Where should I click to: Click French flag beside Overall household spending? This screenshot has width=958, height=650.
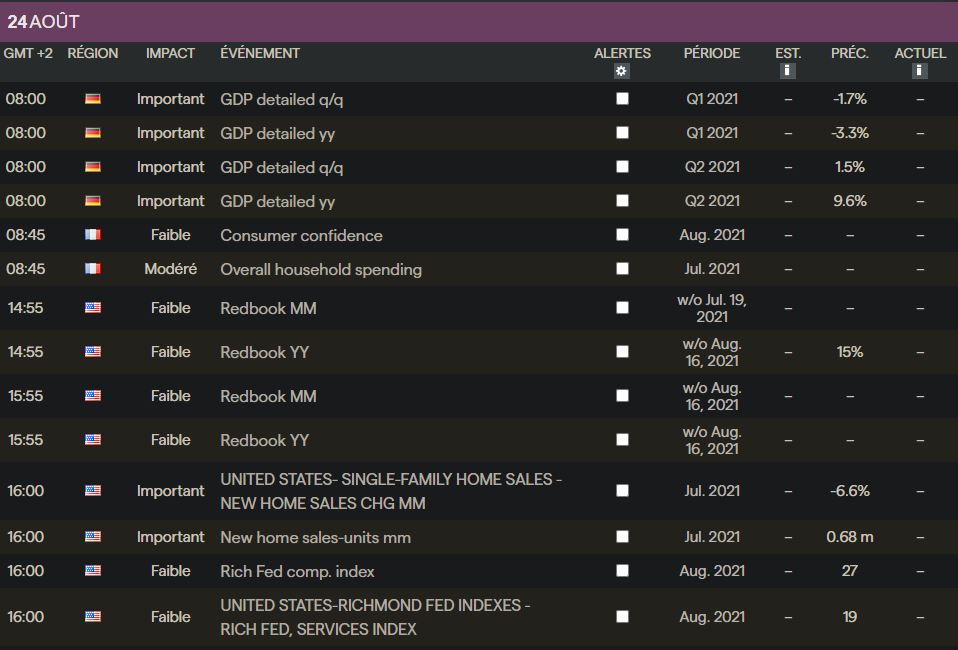93,269
